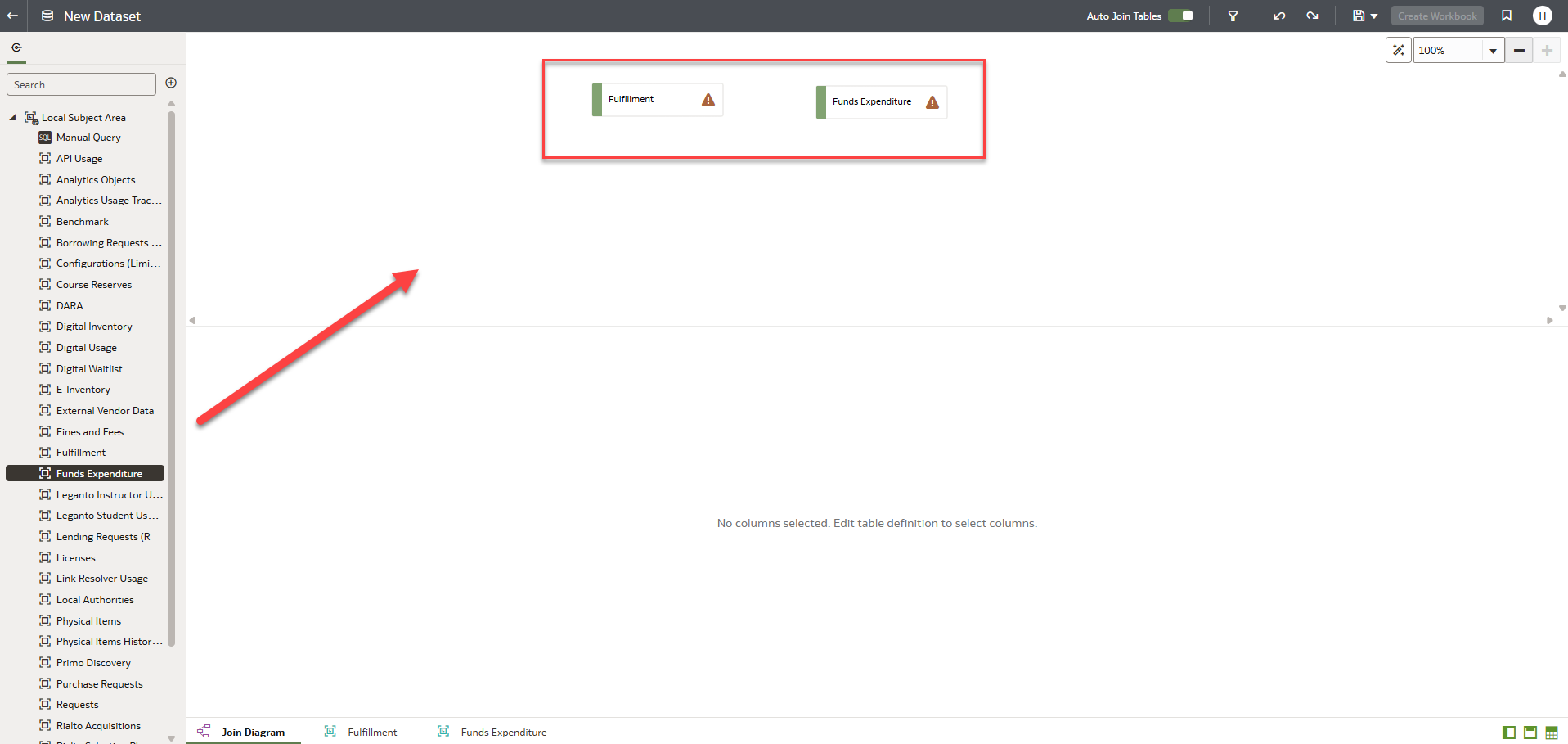Select Funds Expenditure in the sidebar tree
Image resolution: width=1568 pixels, height=744 pixels.
(x=85, y=473)
